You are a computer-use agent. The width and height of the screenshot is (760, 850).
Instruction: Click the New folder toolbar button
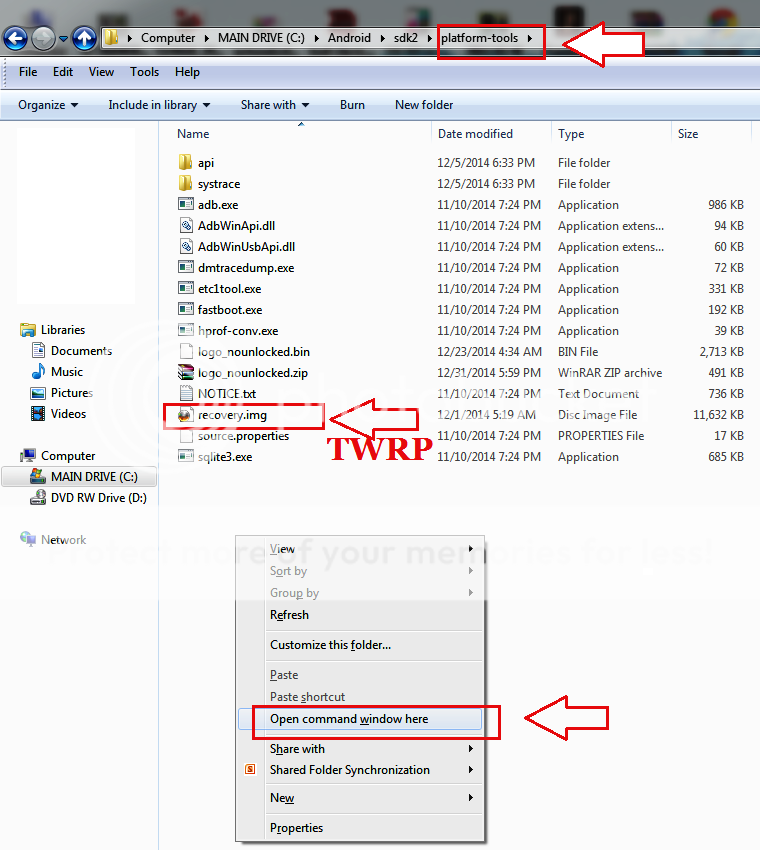click(x=424, y=105)
